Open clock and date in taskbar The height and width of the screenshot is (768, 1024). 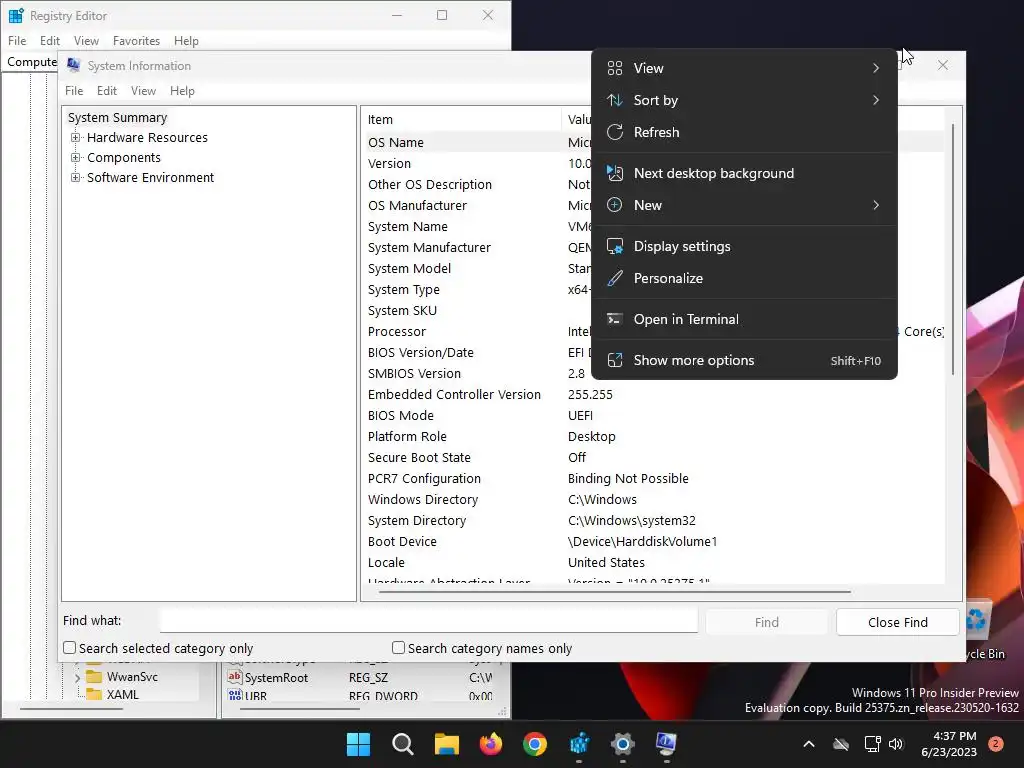[948, 744]
